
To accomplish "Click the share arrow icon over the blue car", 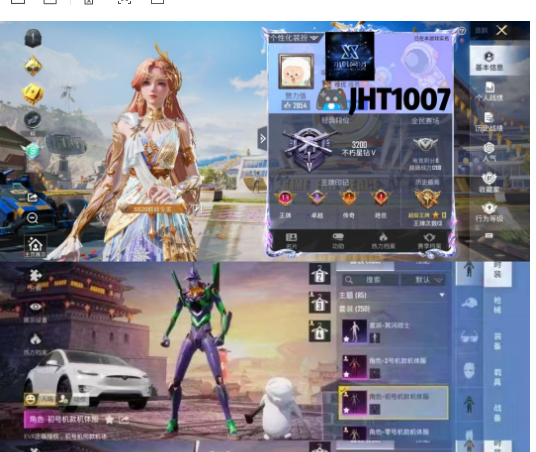I will click(x=32, y=198).
